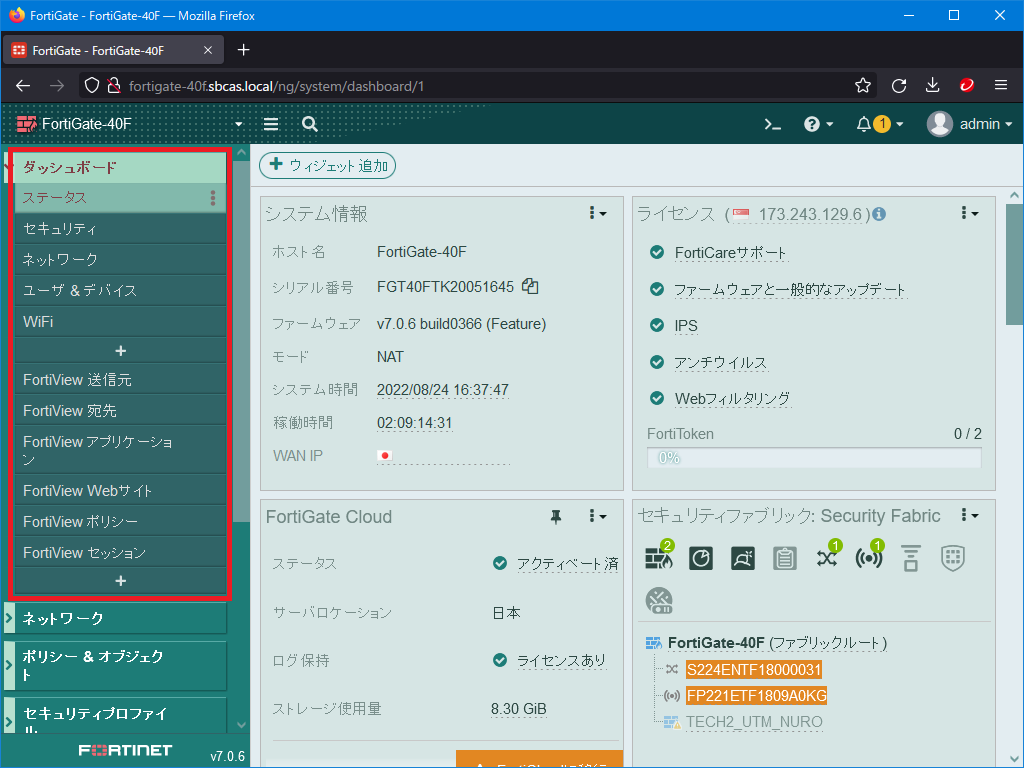Expand the ポリシー & オブジェクト section

[116, 665]
